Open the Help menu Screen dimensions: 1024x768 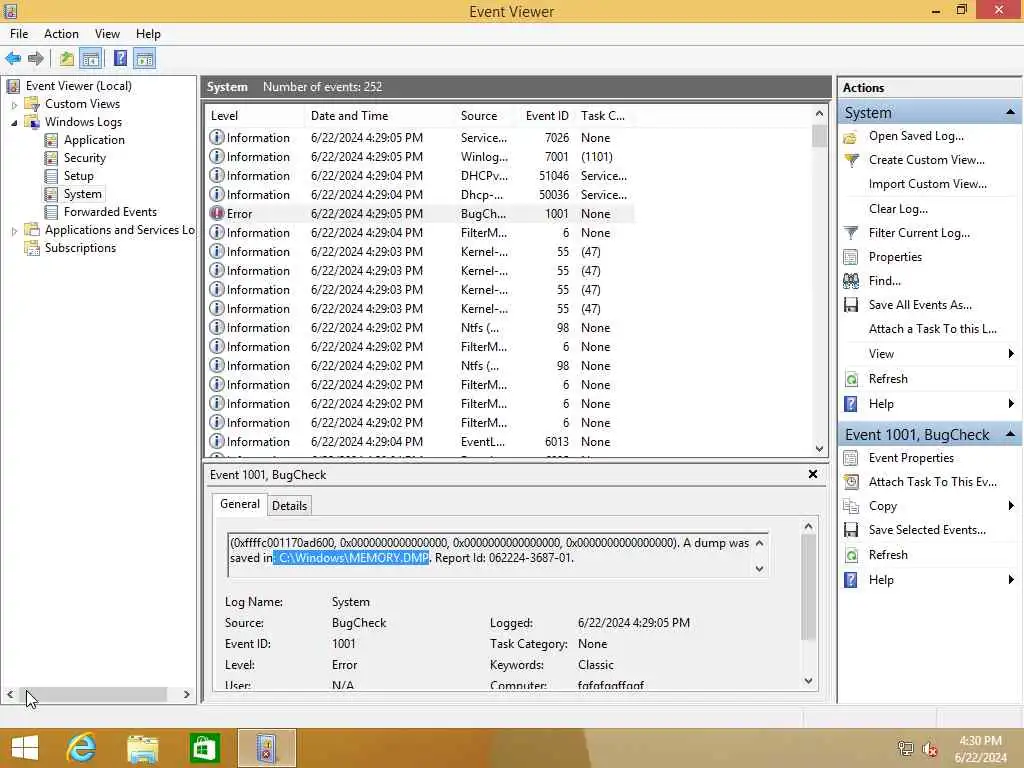148,34
